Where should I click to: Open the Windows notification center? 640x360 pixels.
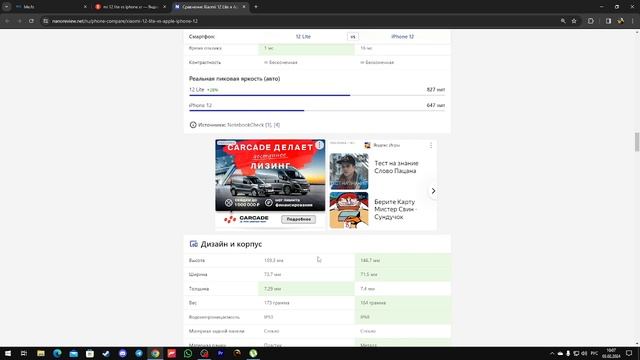coord(629,353)
